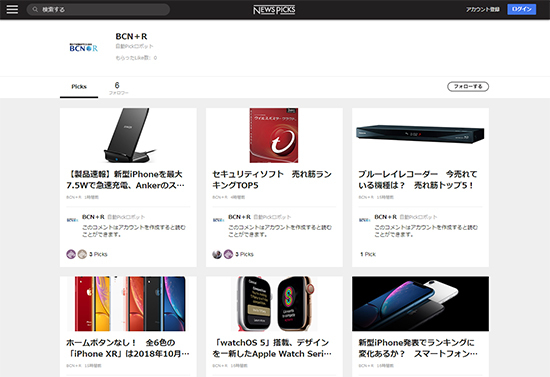The image size is (550, 377).
Task: Follow BCN+R with the follow button
Action: [468, 86]
